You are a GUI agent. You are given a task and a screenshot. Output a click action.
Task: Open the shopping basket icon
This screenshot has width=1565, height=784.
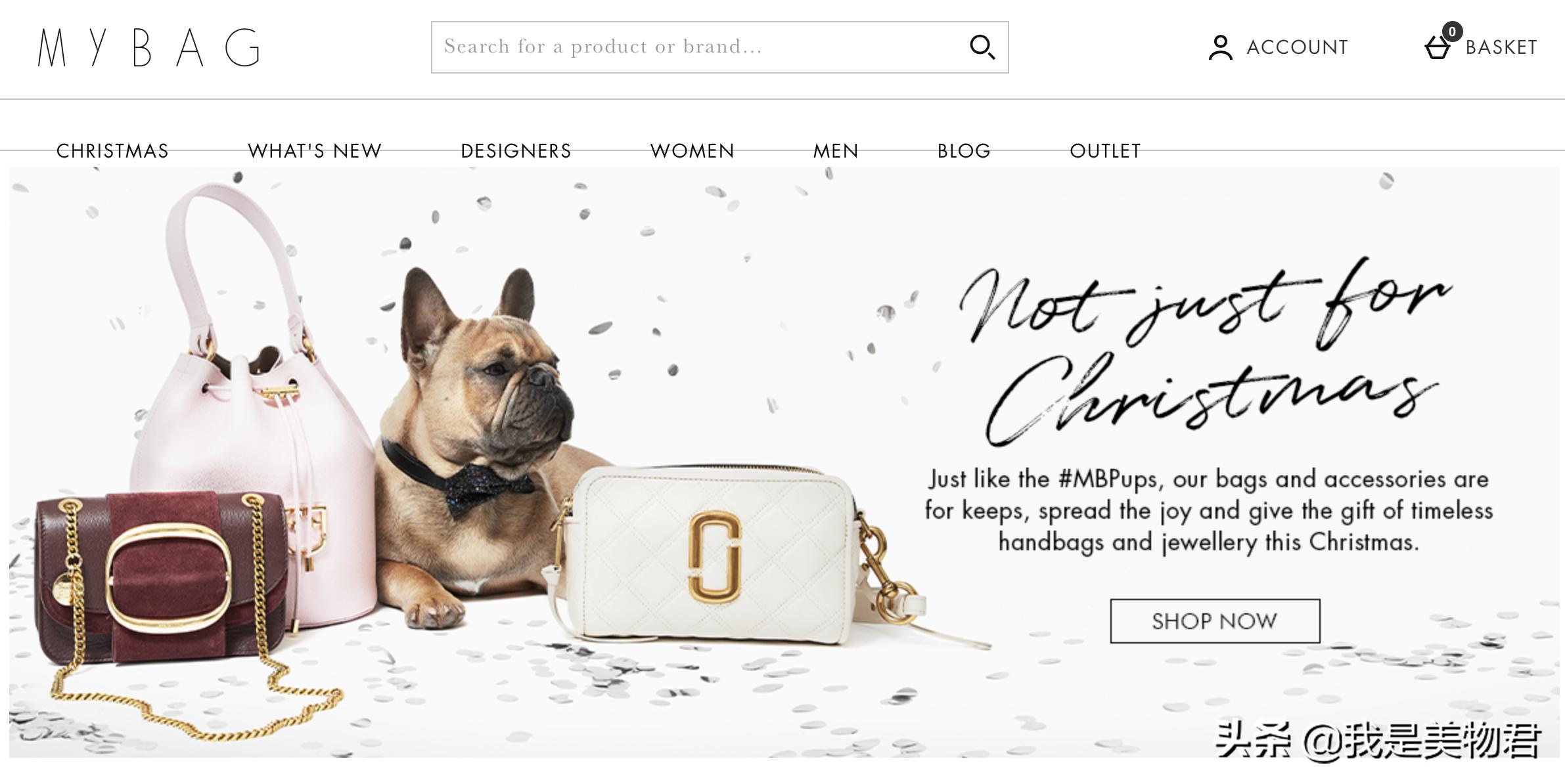coord(1437,49)
